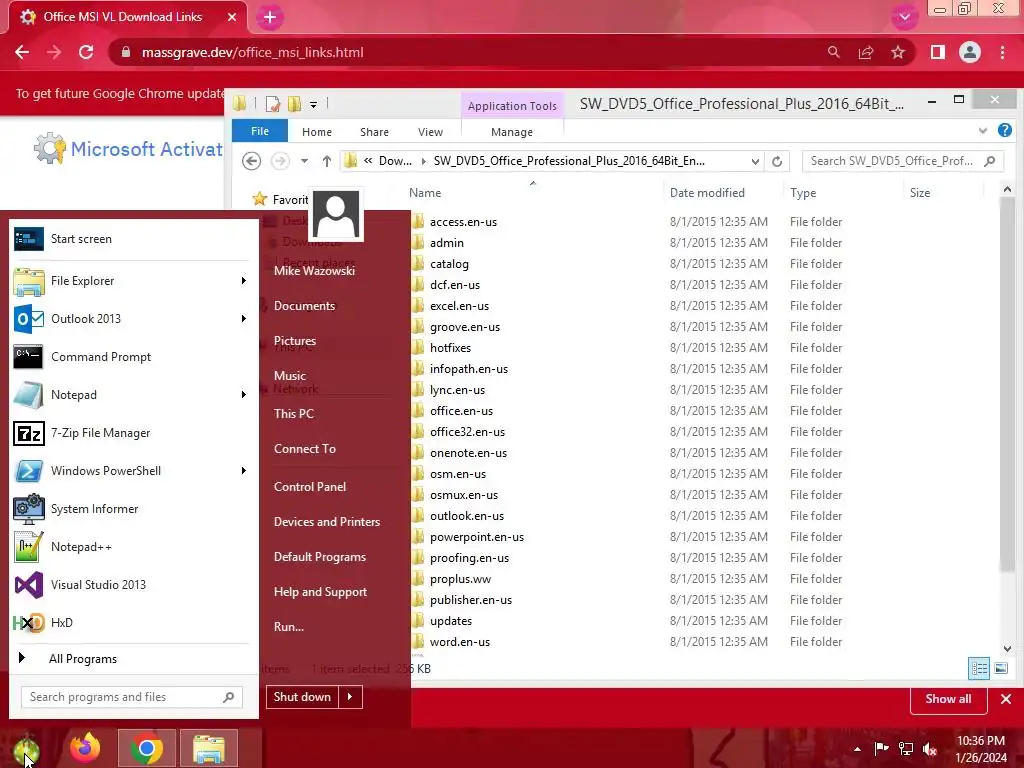Switch Explorer to large icons view
Screen dimensions: 1024x768
pyautogui.click(x=1000, y=668)
